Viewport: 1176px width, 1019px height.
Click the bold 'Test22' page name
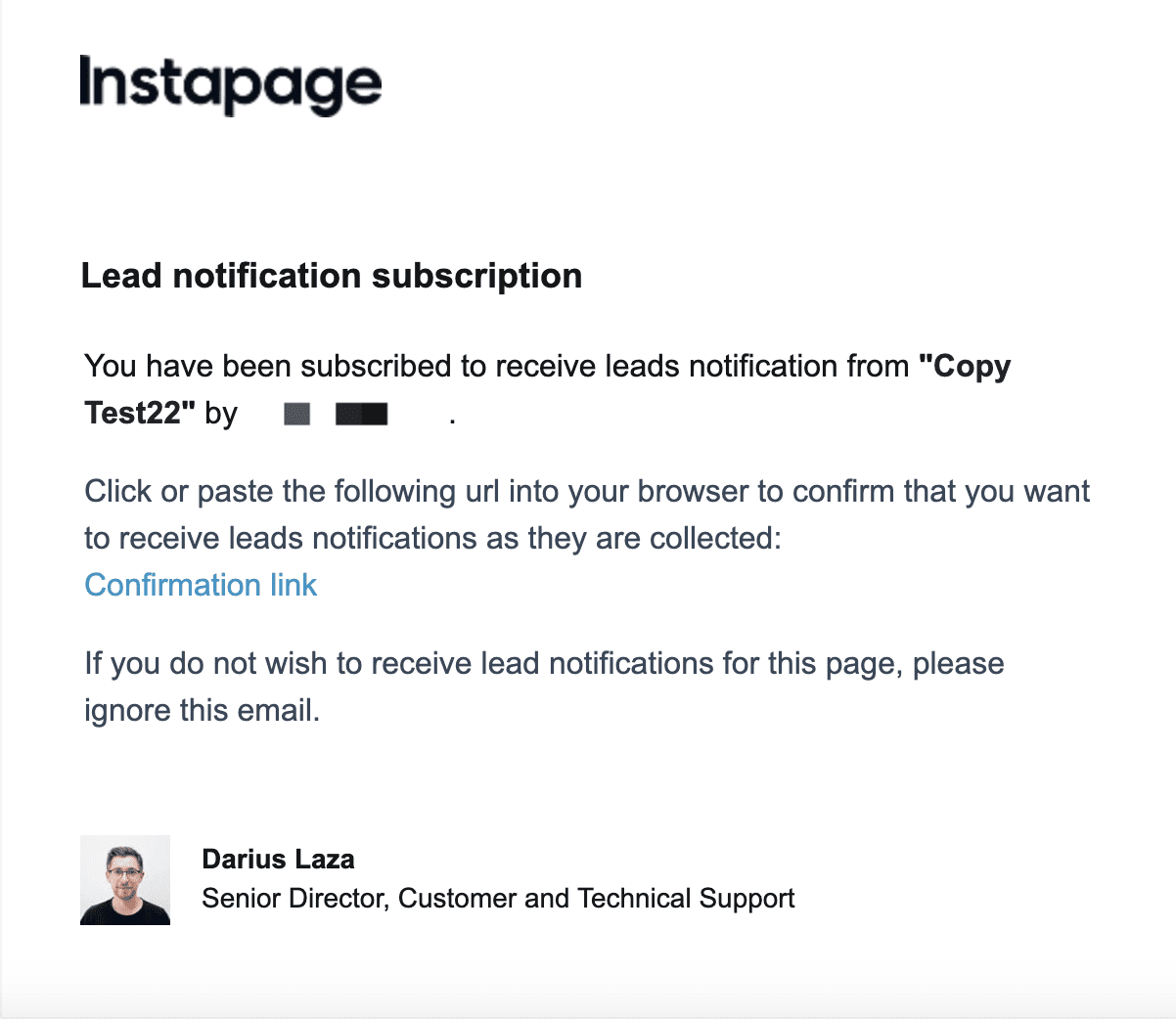click(139, 413)
